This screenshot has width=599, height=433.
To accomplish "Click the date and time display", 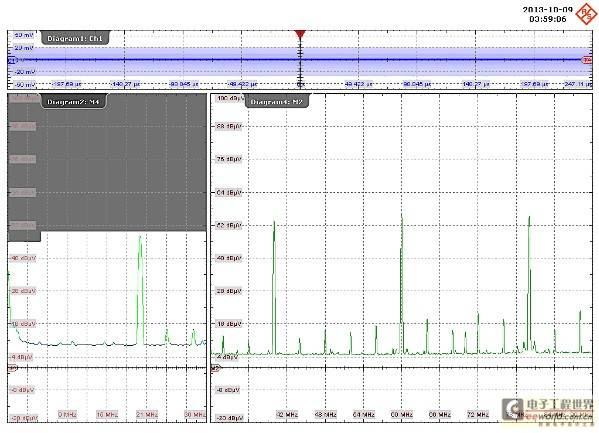I will 547,14.
